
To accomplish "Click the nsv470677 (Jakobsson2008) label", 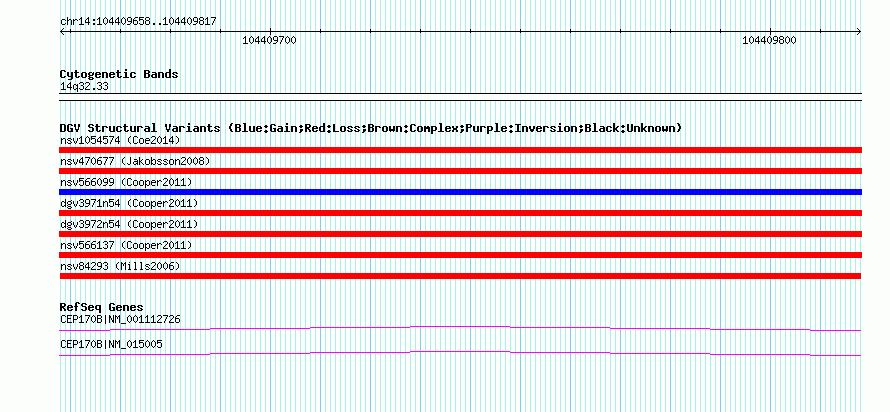I will click(x=135, y=161).
